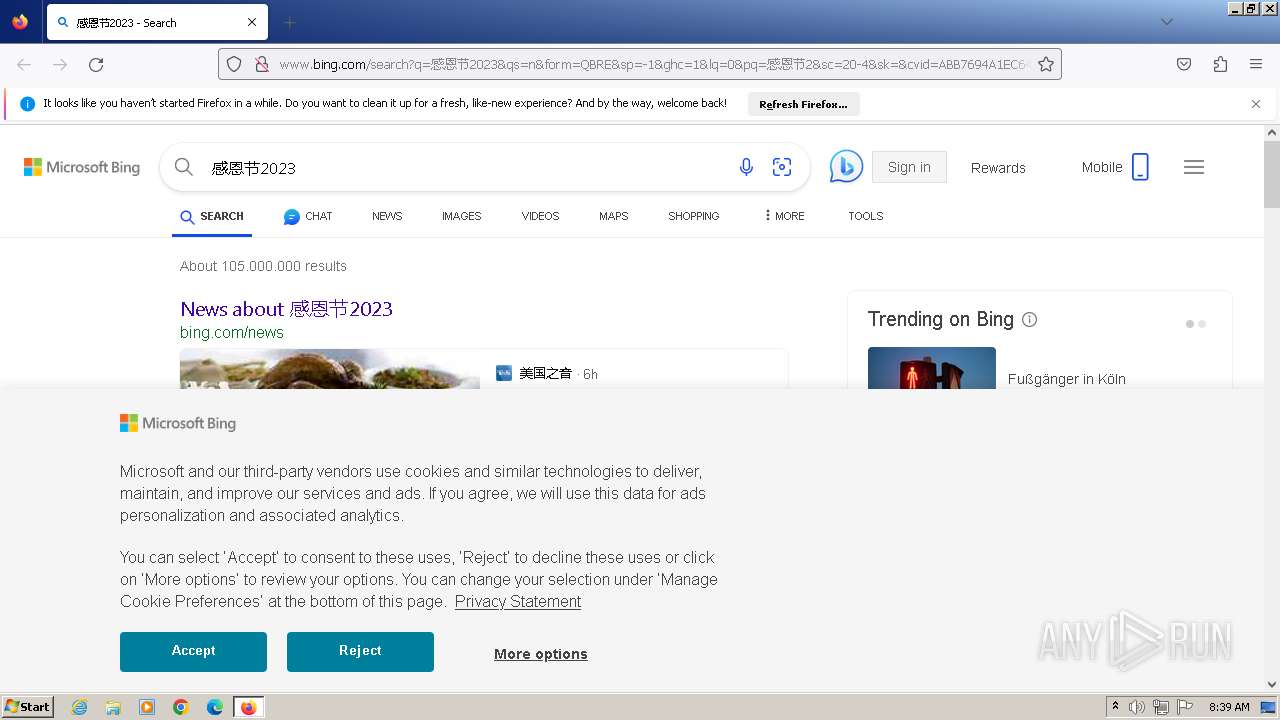Go forward to next page
The width and height of the screenshot is (1280, 720).
(x=60, y=64)
